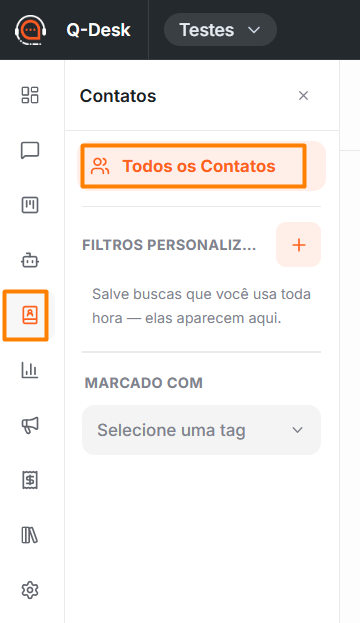This screenshot has height=623, width=360.
Task: Click the FILTROS PERSONALIZ... section heading
Action: pyautogui.click(x=169, y=245)
